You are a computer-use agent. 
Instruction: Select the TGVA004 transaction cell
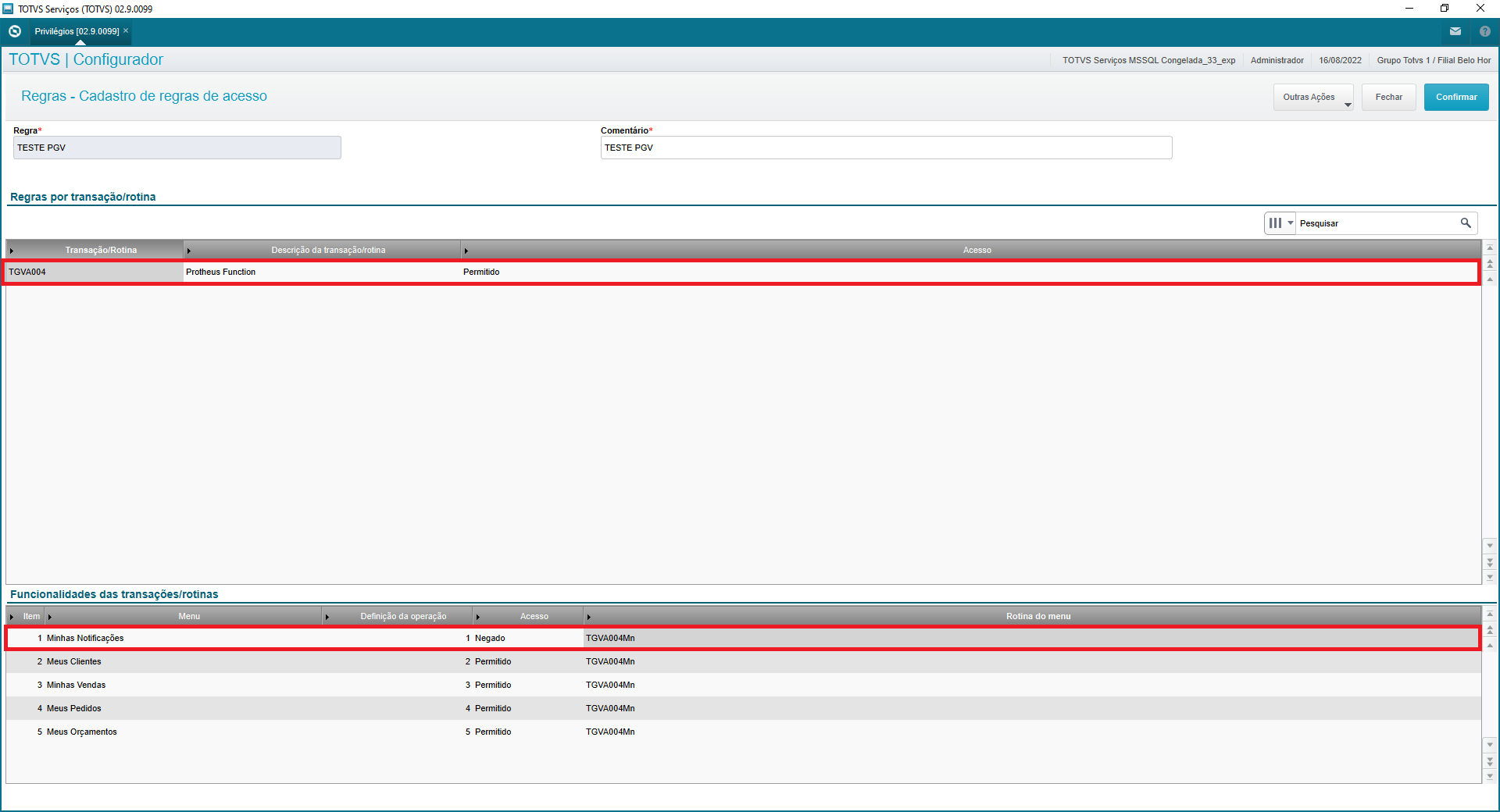pyautogui.click(x=94, y=272)
